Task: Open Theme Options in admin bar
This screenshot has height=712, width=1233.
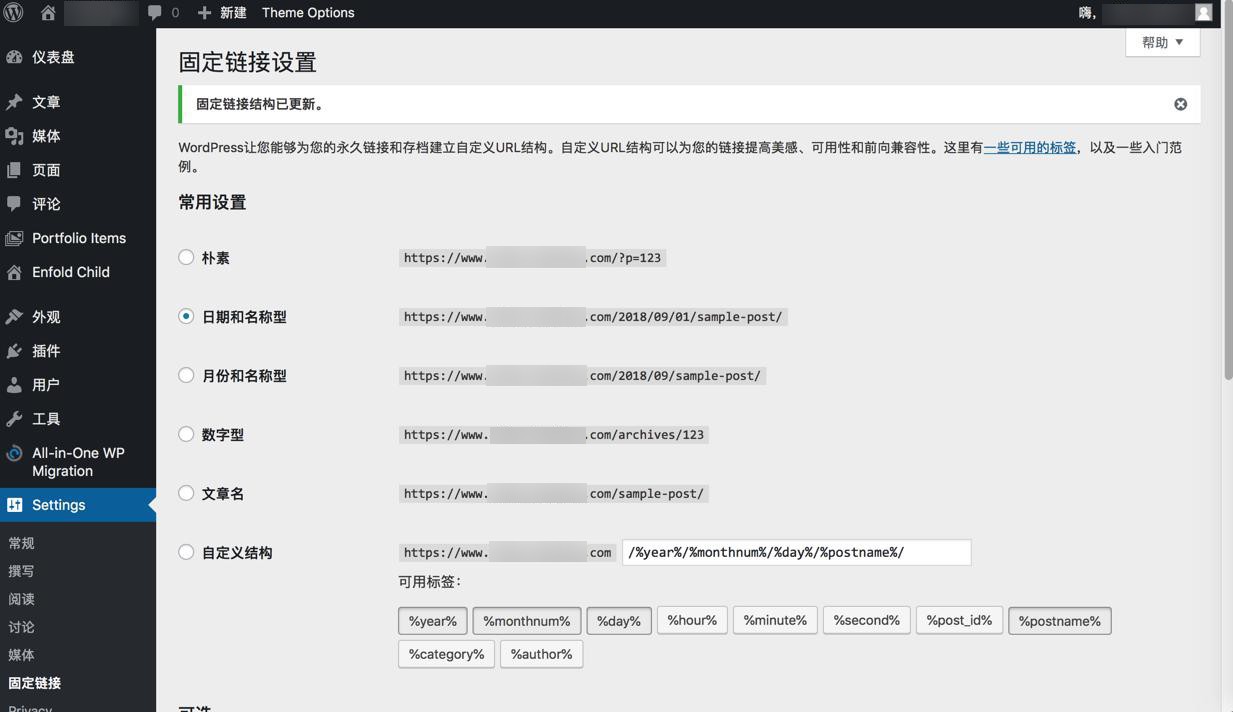Action: point(308,13)
